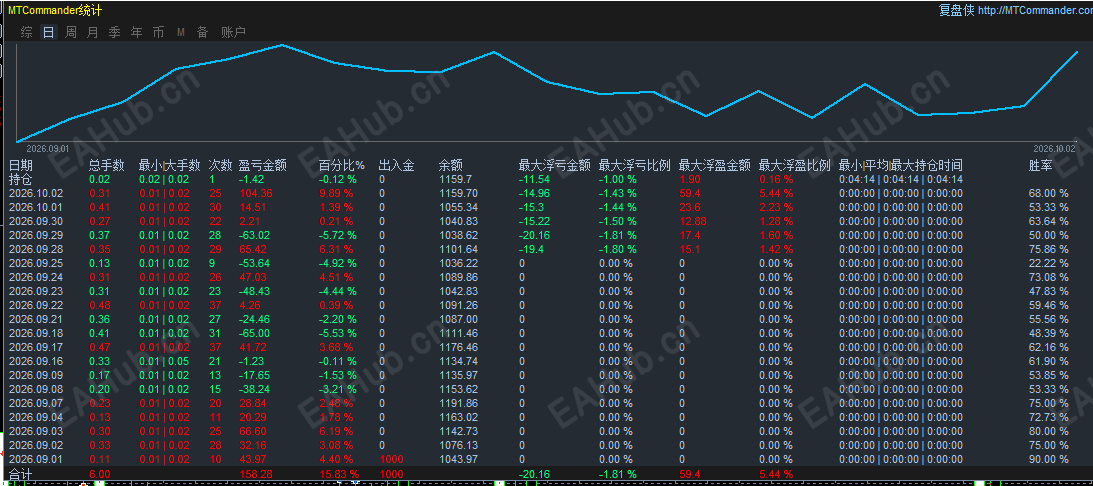Select the 2026.09.28 date row
Screen dimensions: 1093x486
(x=36, y=249)
